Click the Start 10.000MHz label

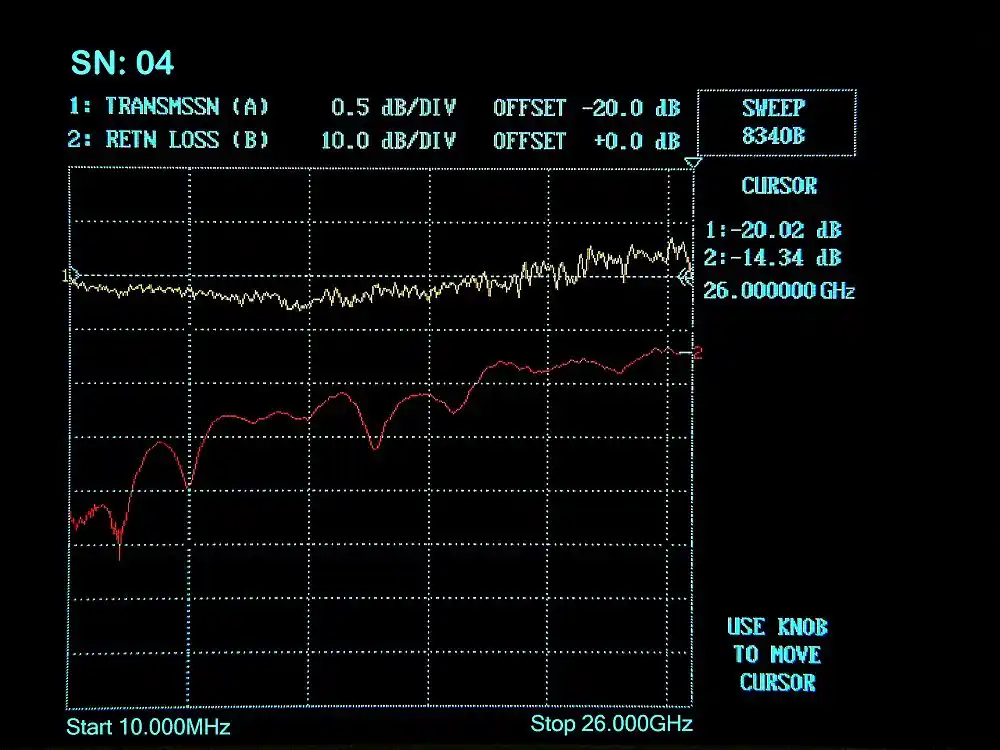click(148, 727)
